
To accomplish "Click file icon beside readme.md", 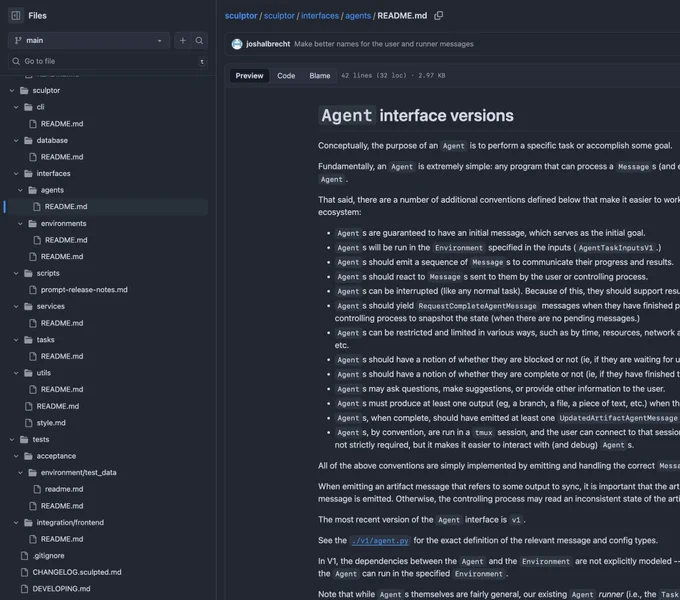I will pos(37,489).
